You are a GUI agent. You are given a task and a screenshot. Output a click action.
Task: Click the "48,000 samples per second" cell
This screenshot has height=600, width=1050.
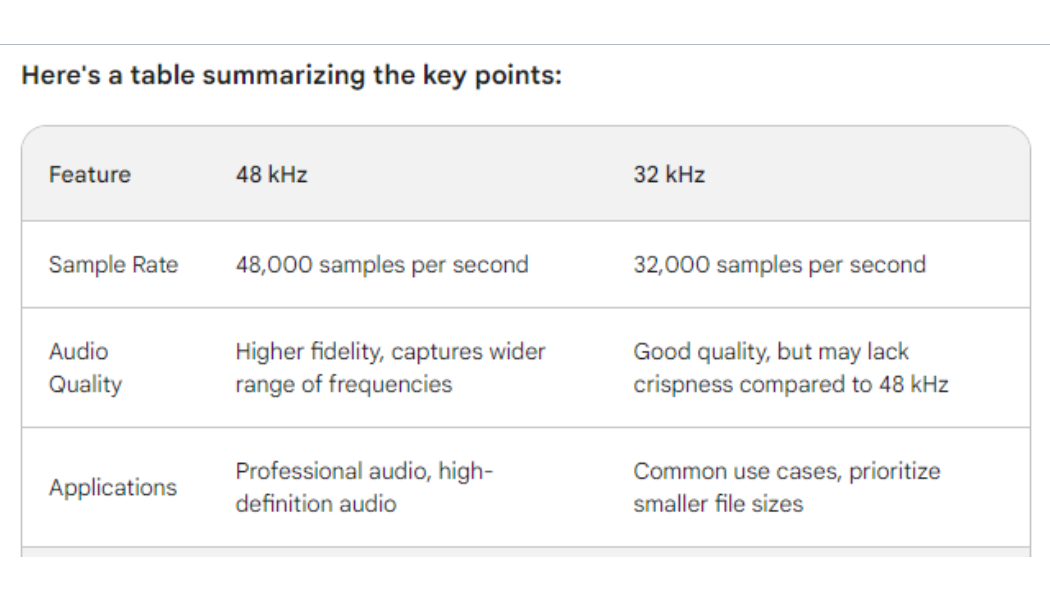(381, 265)
